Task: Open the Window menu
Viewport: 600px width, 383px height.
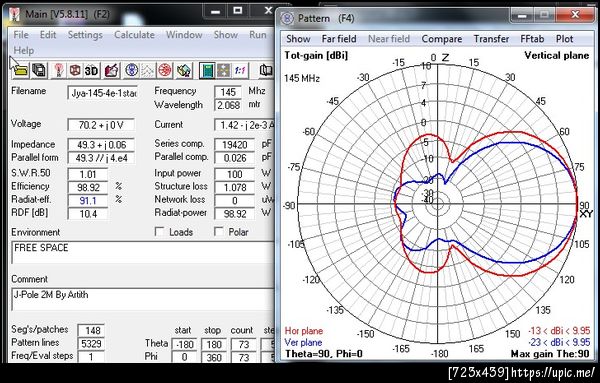Action: pos(184,35)
